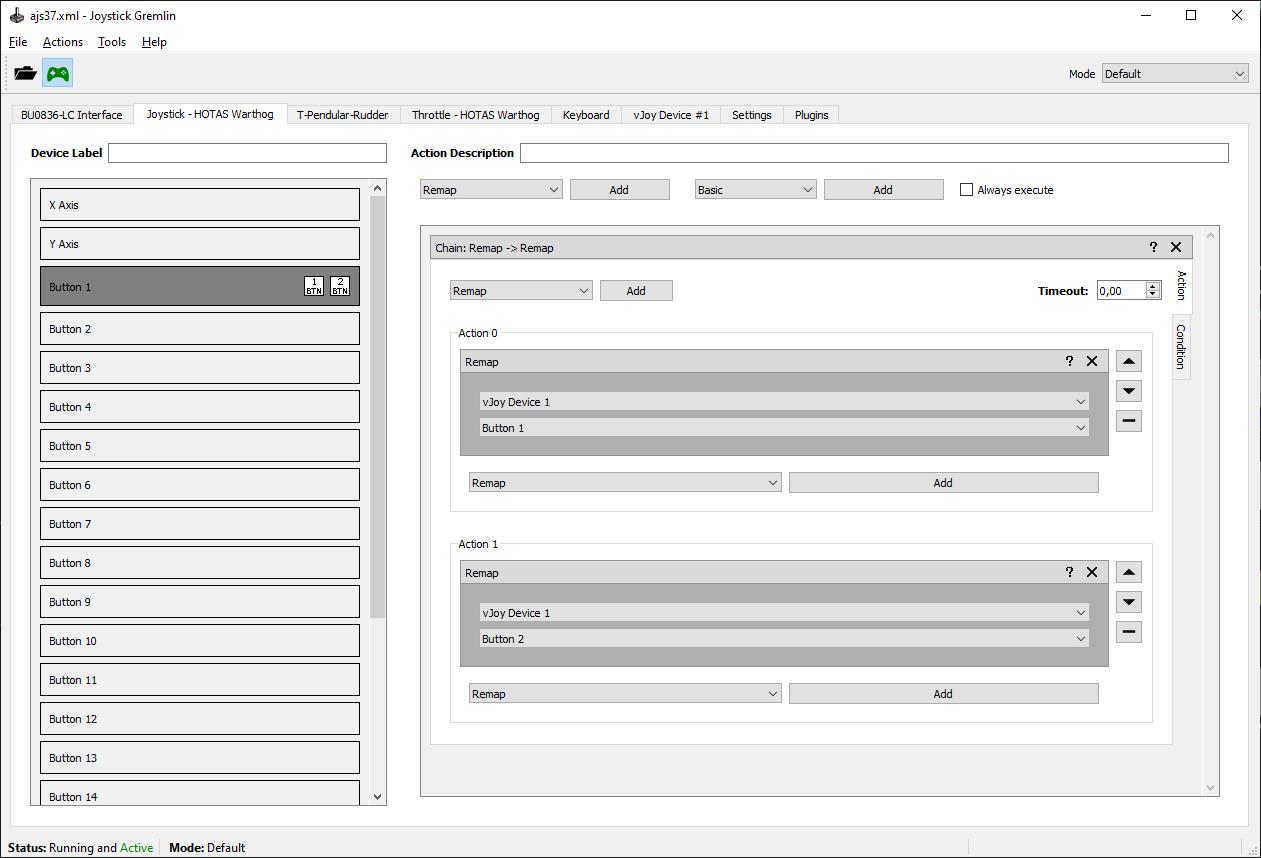Click the second BTN icon on Button 1
This screenshot has width=1261, height=858.
point(340,286)
